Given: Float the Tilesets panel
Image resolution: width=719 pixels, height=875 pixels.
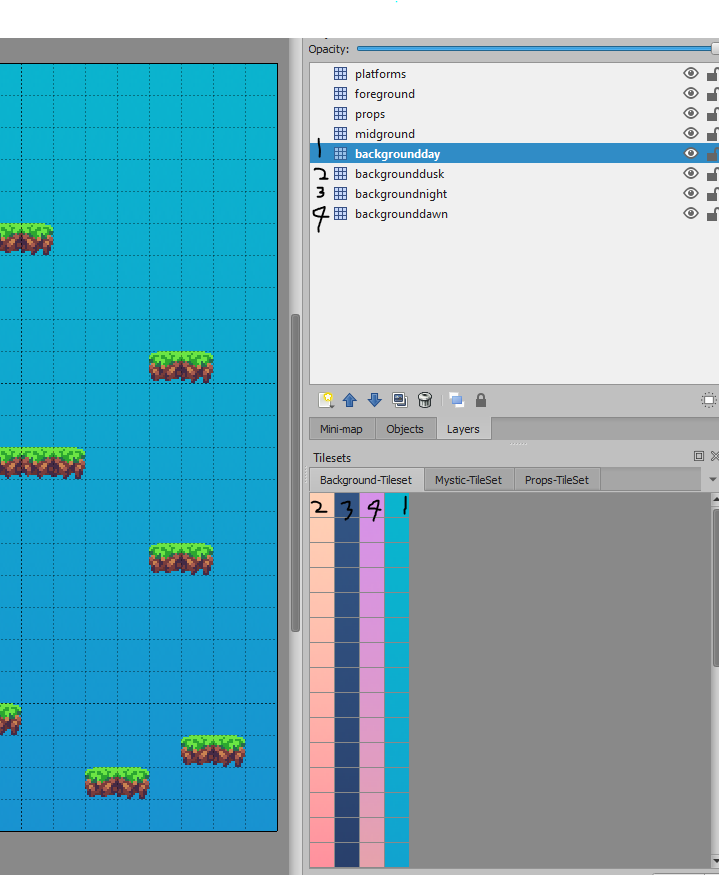Looking at the screenshot, I should tap(699, 456).
